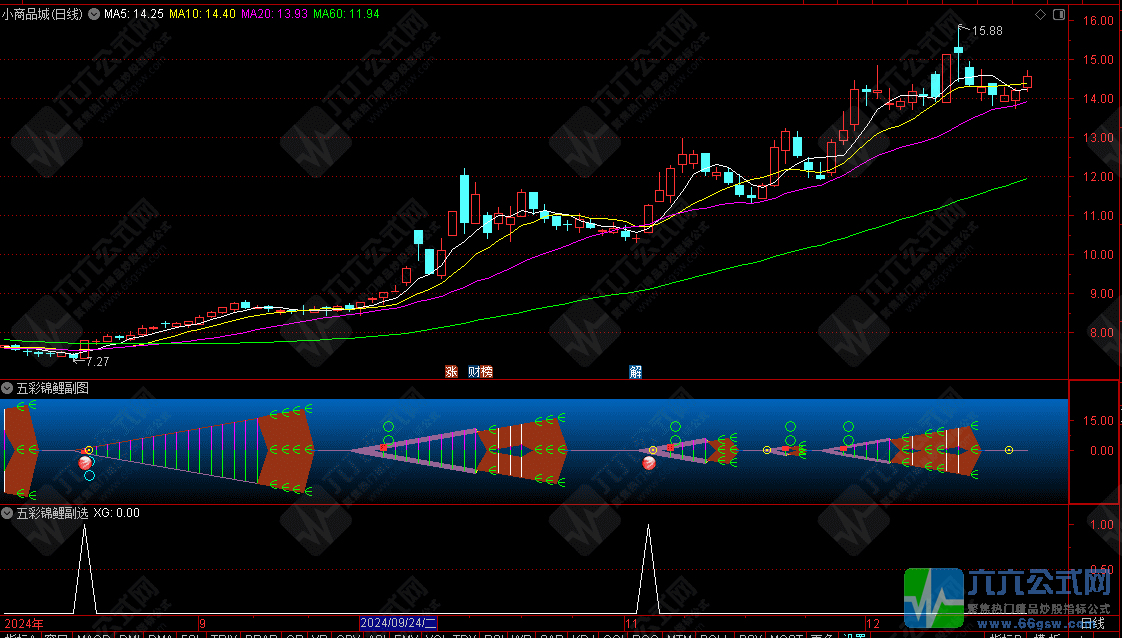
Task: Expand the 五彩锦鲤副选 indicator menu arrow
Action: (x=8, y=513)
